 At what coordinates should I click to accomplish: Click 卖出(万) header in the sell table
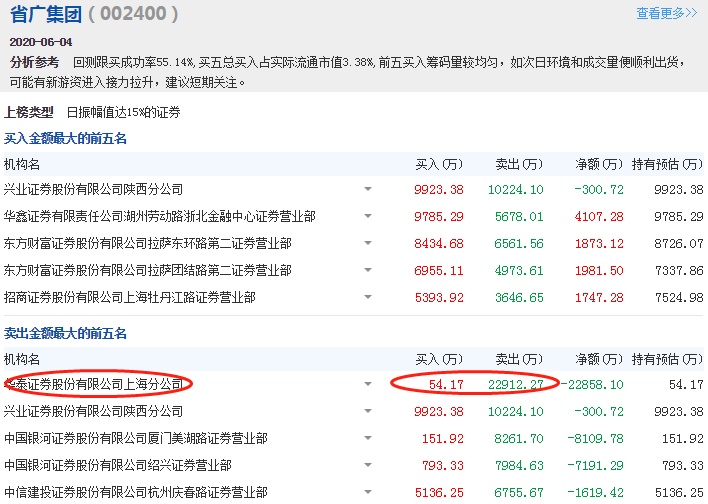click(x=518, y=359)
